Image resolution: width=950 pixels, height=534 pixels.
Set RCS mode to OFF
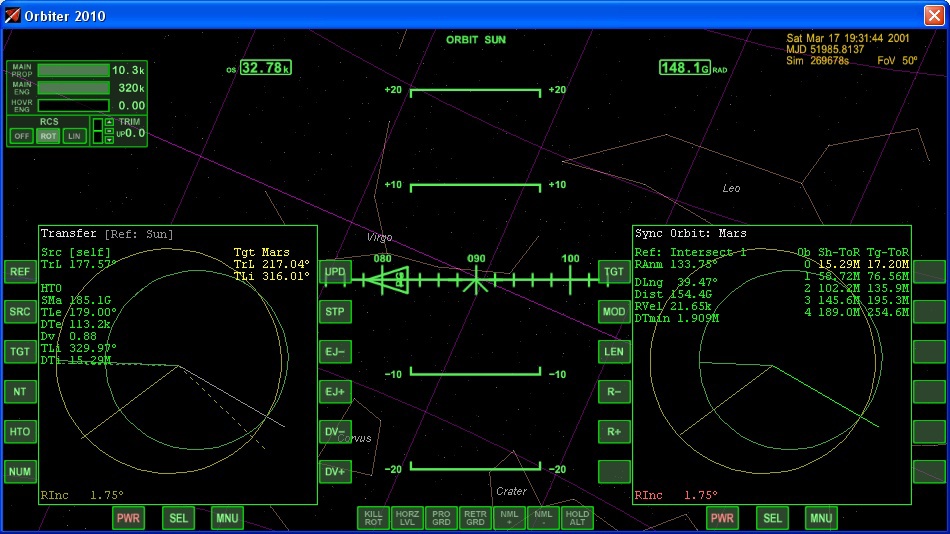click(x=22, y=136)
